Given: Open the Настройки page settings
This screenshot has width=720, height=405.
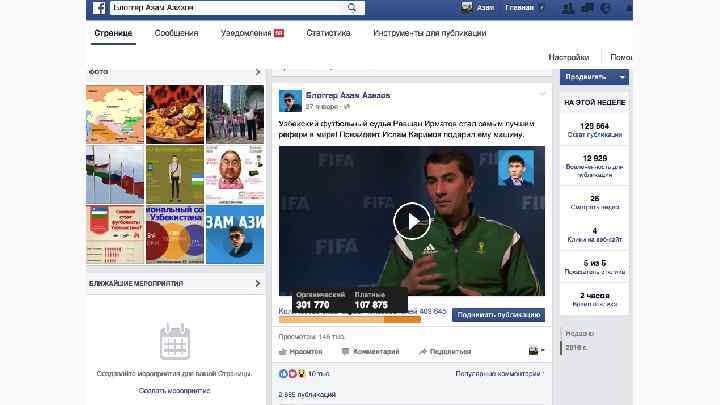Looking at the screenshot, I should pos(568,57).
